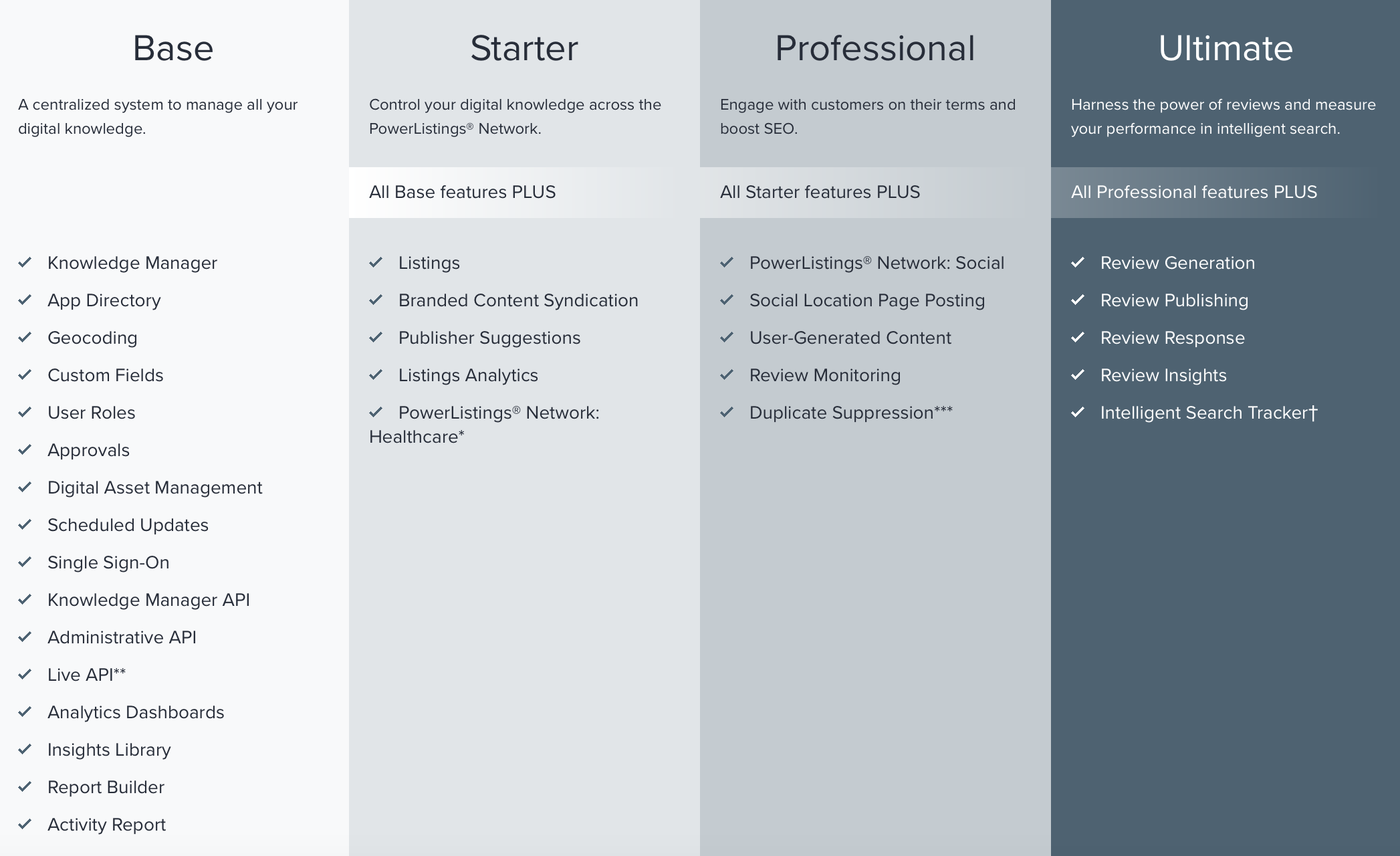Viewport: 1400px width, 856px height.
Task: Click the Review Response feature text
Action: [x=1173, y=338]
